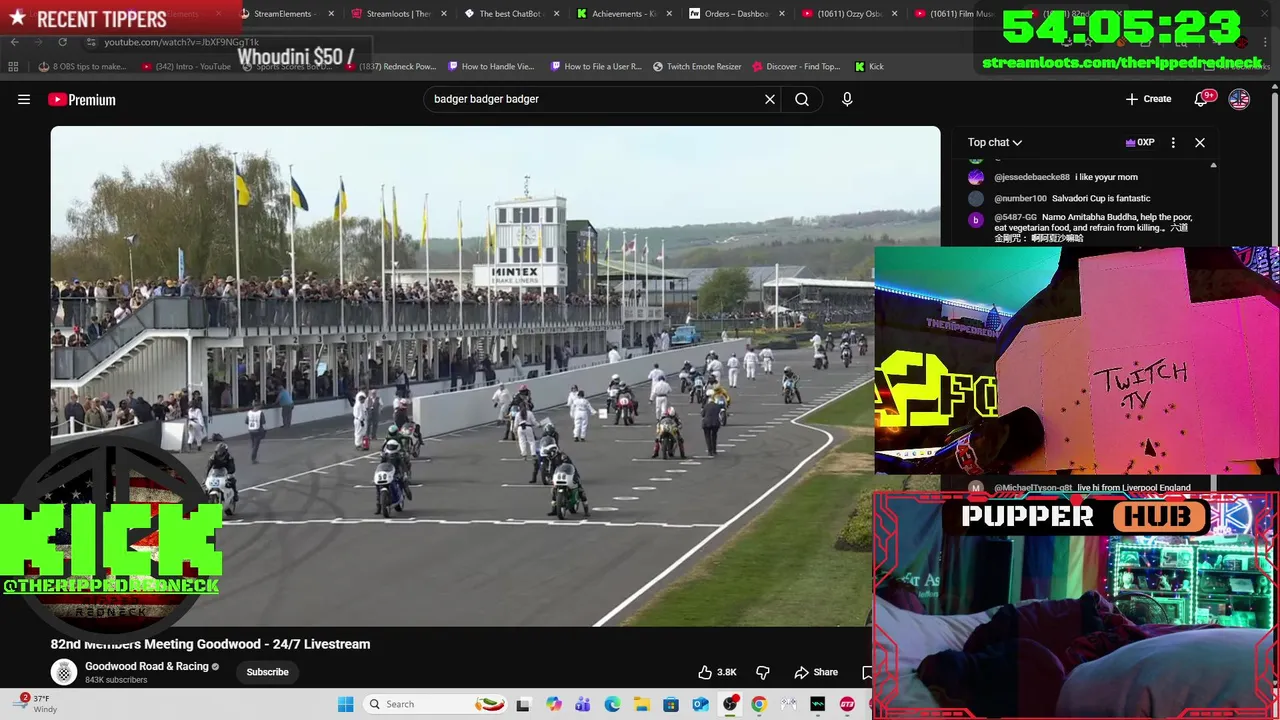This screenshot has width=1280, height=720.
Task: Go to the YouTube Premium home logo
Action: pos(82,99)
